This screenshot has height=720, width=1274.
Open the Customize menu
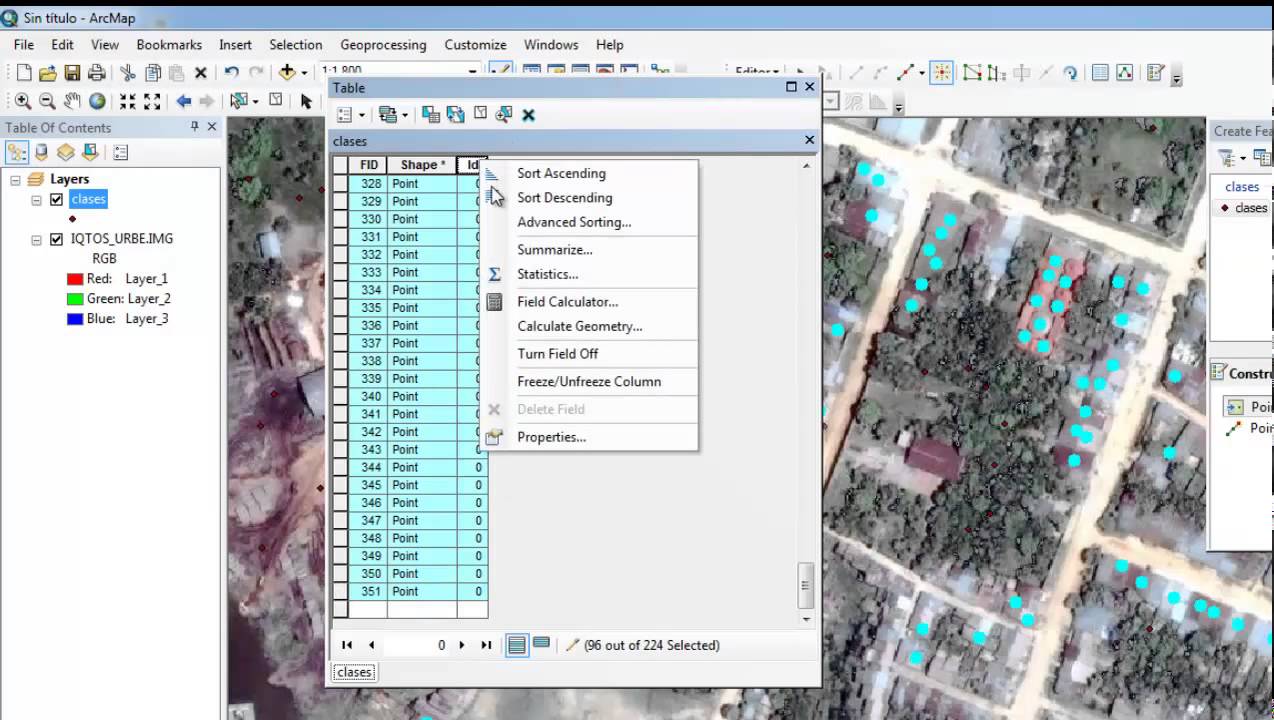tap(475, 45)
